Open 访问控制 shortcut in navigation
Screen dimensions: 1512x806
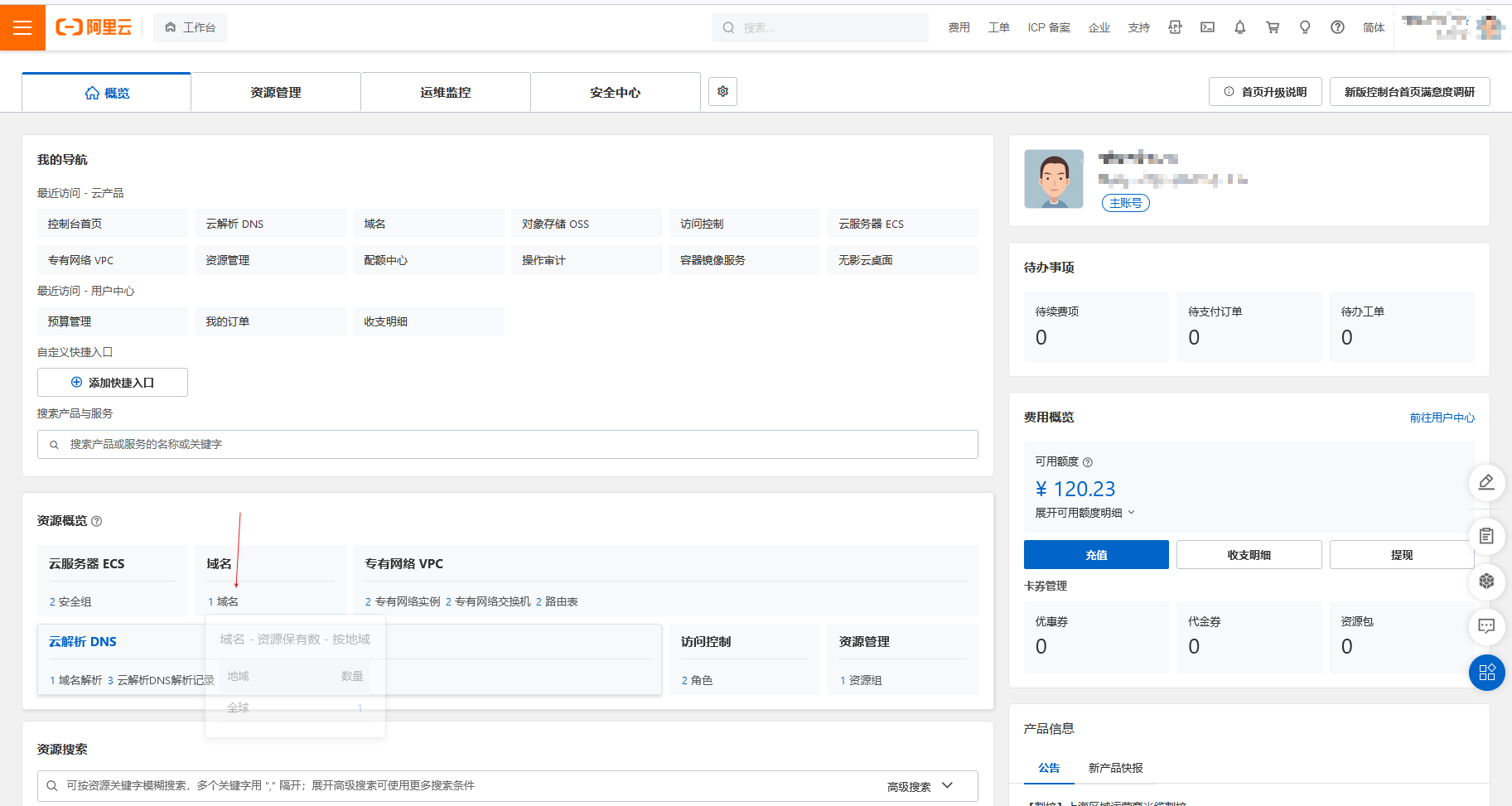click(x=745, y=224)
